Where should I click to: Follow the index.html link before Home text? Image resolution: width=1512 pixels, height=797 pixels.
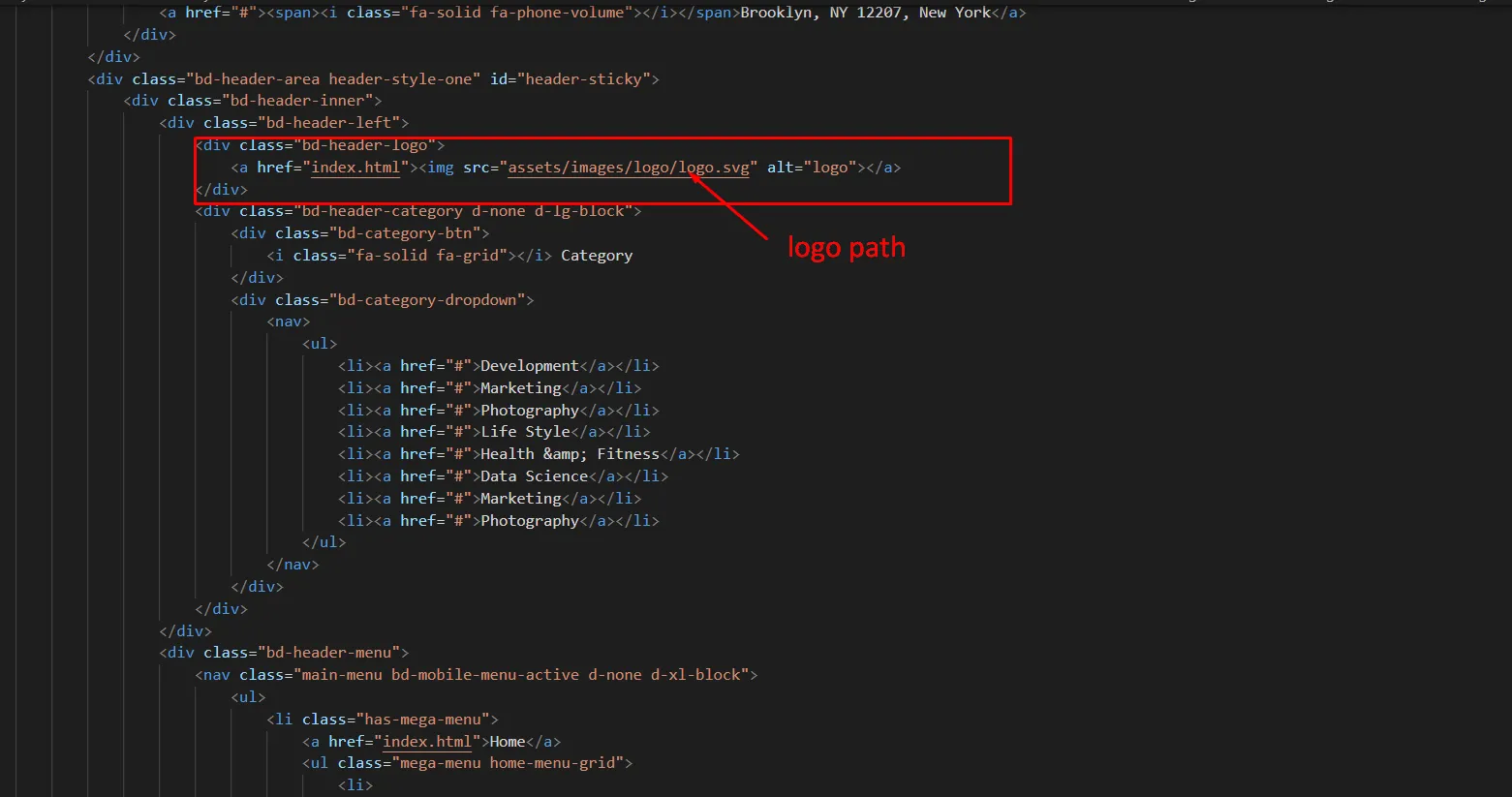(426, 742)
